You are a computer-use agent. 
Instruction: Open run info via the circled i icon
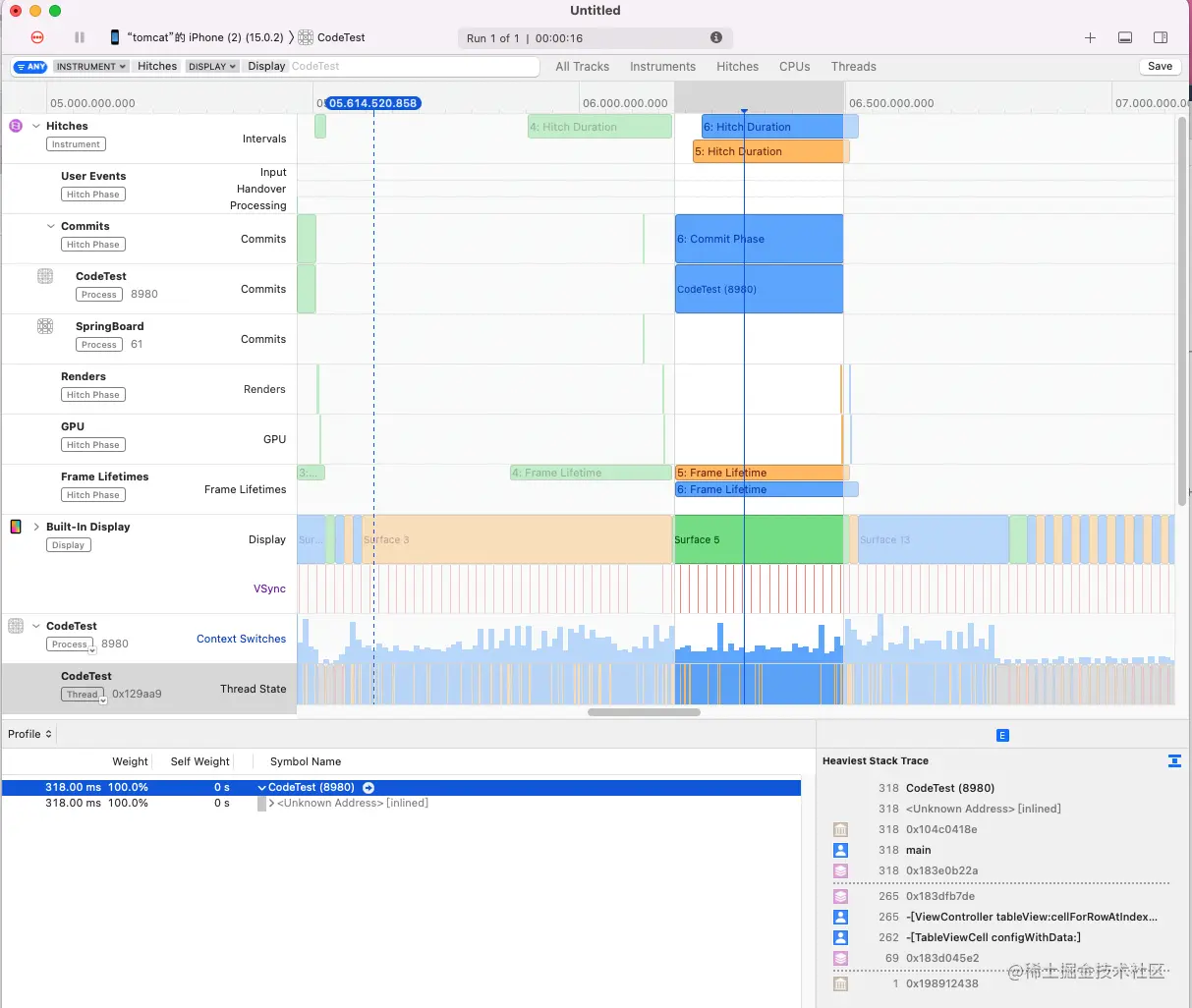pyautogui.click(x=716, y=37)
